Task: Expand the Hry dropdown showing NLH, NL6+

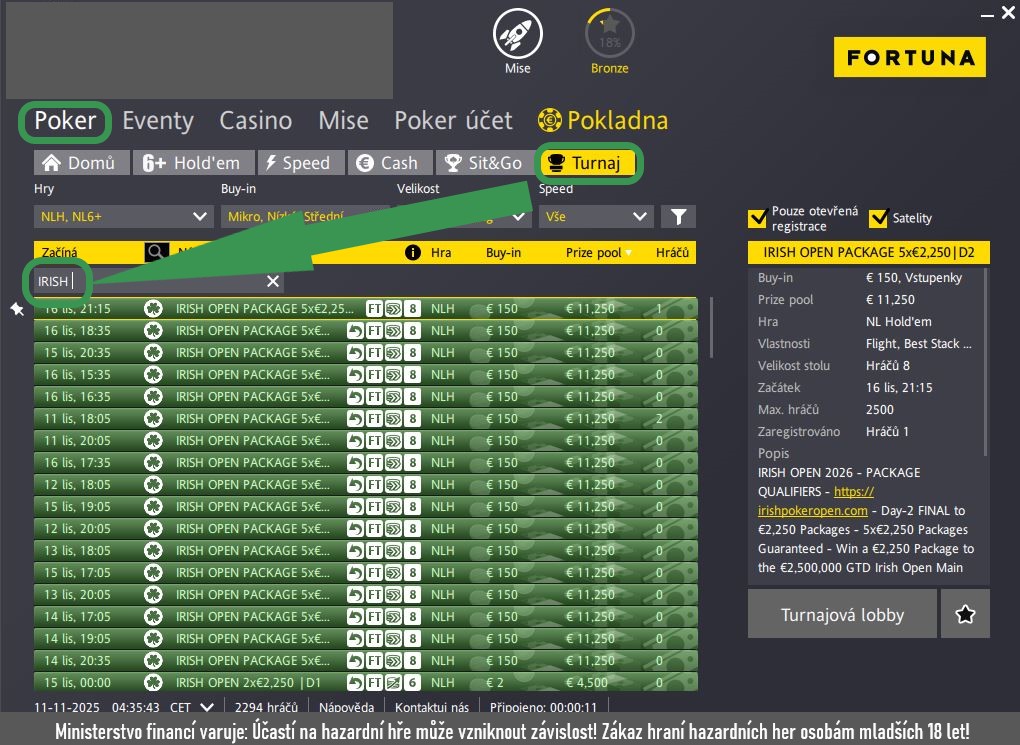Action: [122, 216]
